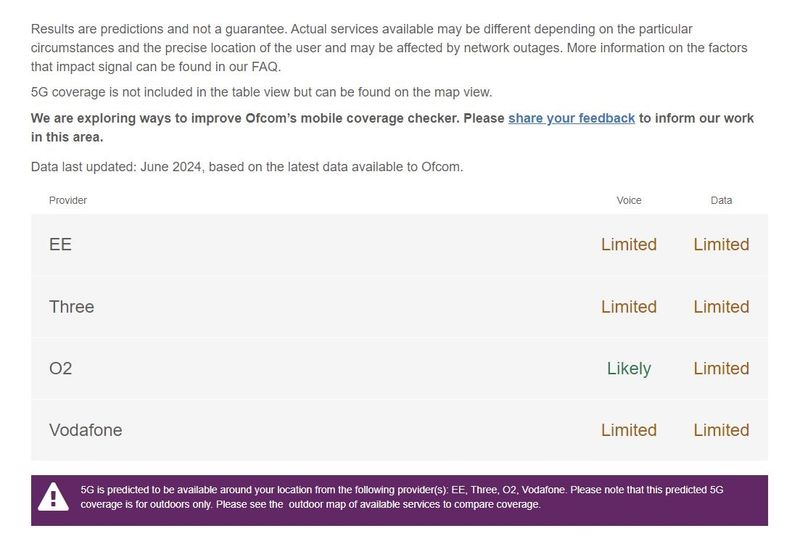Image resolution: width=800 pixels, height=539 pixels.
Task: Click the purple 5G availability notice text
Action: [400, 498]
